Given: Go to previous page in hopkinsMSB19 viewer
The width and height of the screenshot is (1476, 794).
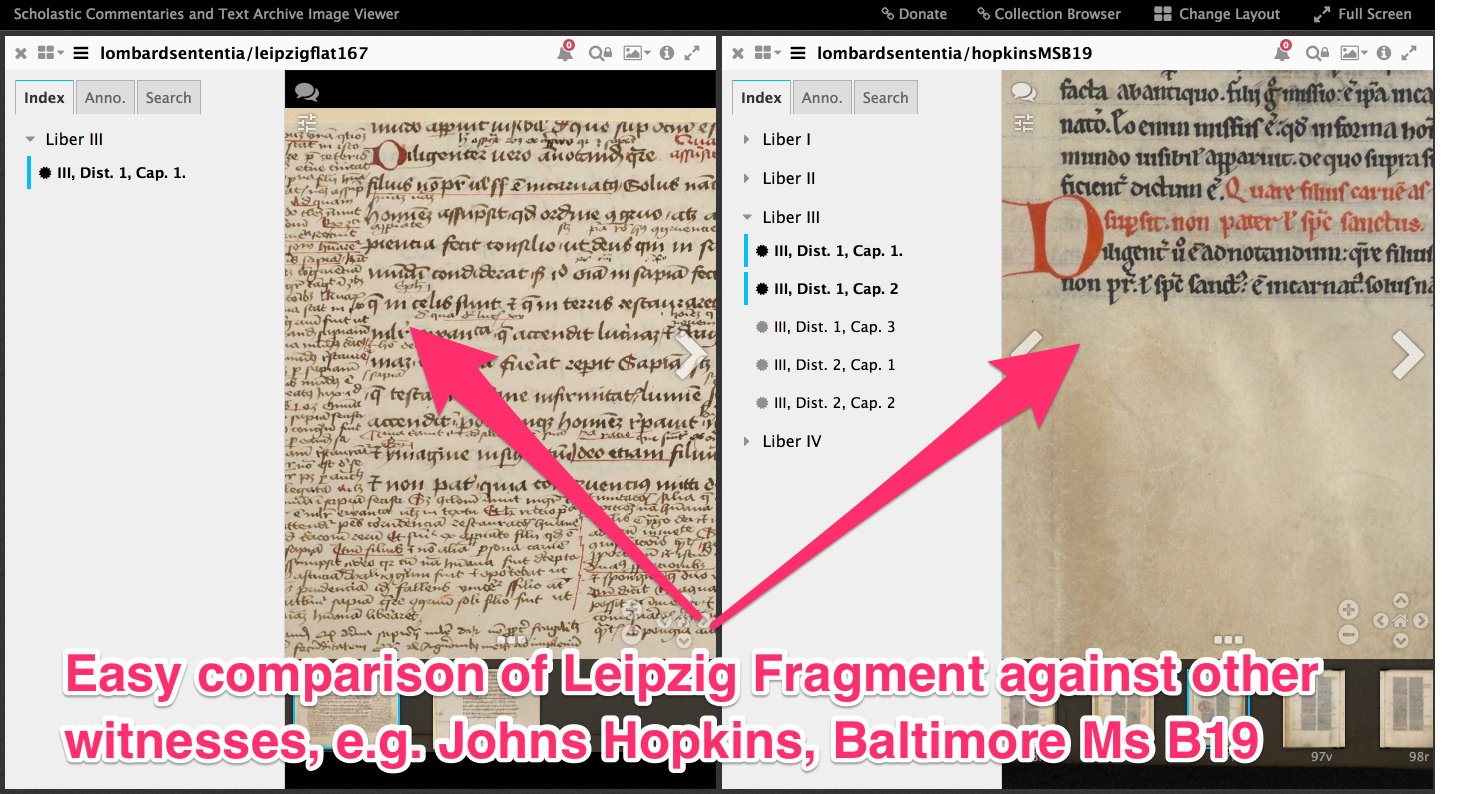Looking at the screenshot, I should [1027, 354].
